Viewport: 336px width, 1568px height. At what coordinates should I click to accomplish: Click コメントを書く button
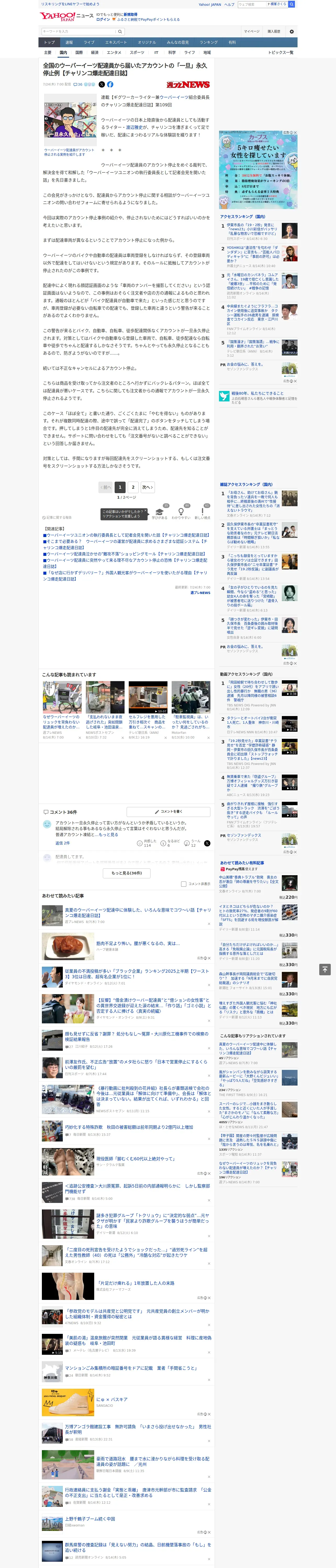(168, 811)
